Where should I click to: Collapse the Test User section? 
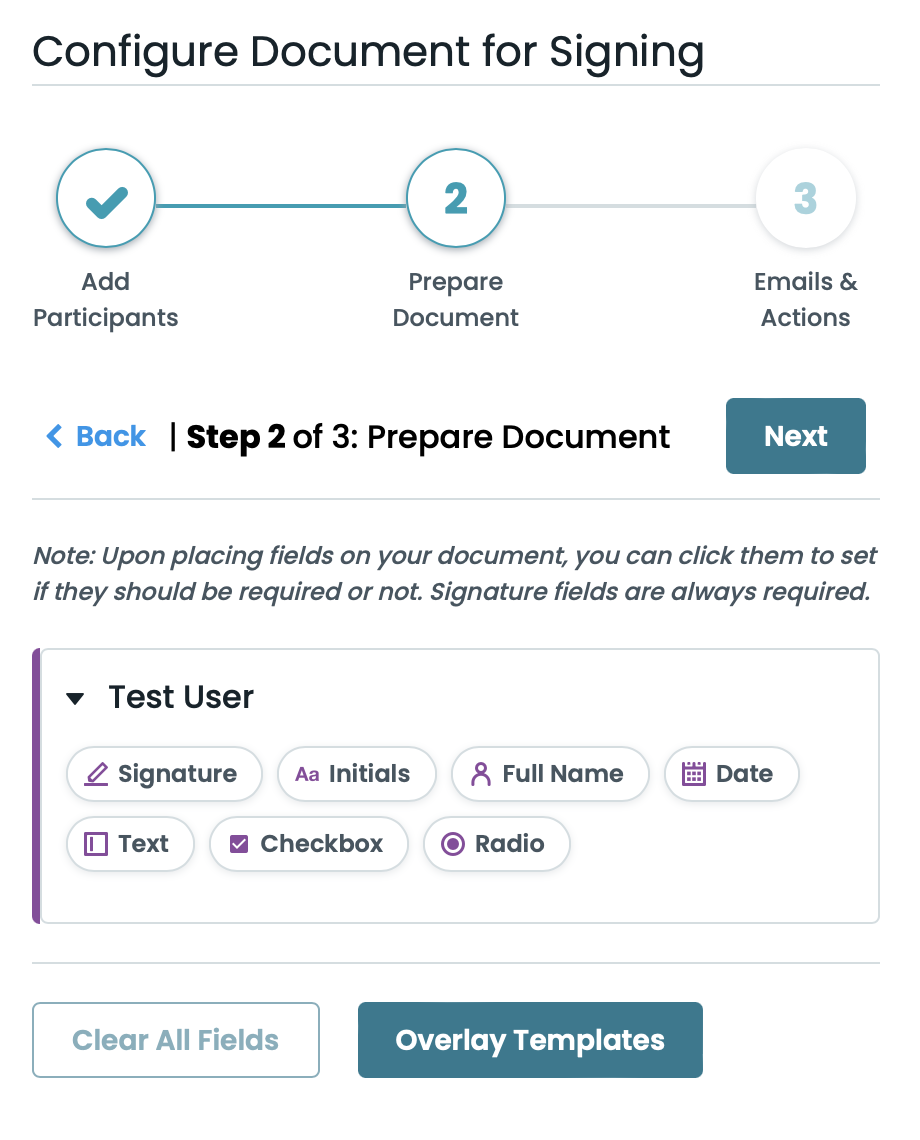click(x=75, y=698)
